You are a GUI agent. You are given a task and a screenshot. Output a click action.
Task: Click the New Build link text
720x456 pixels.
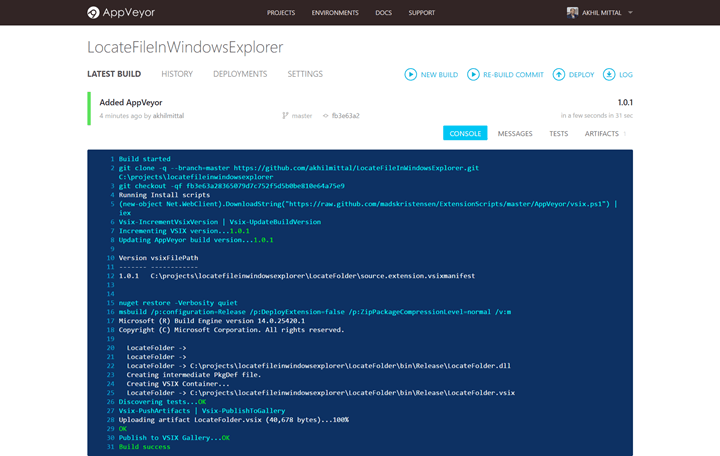click(439, 75)
